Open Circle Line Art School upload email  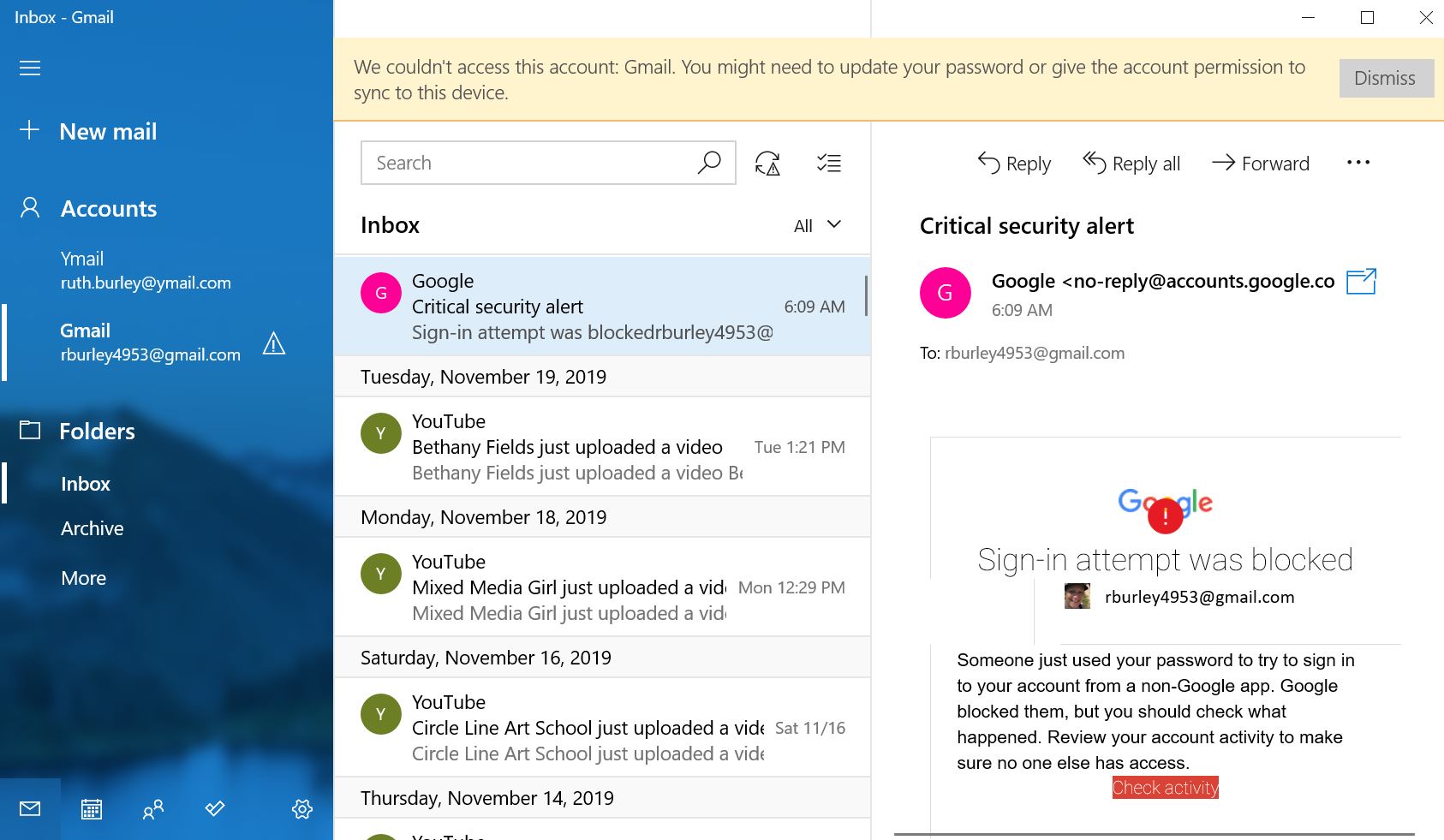click(602, 727)
